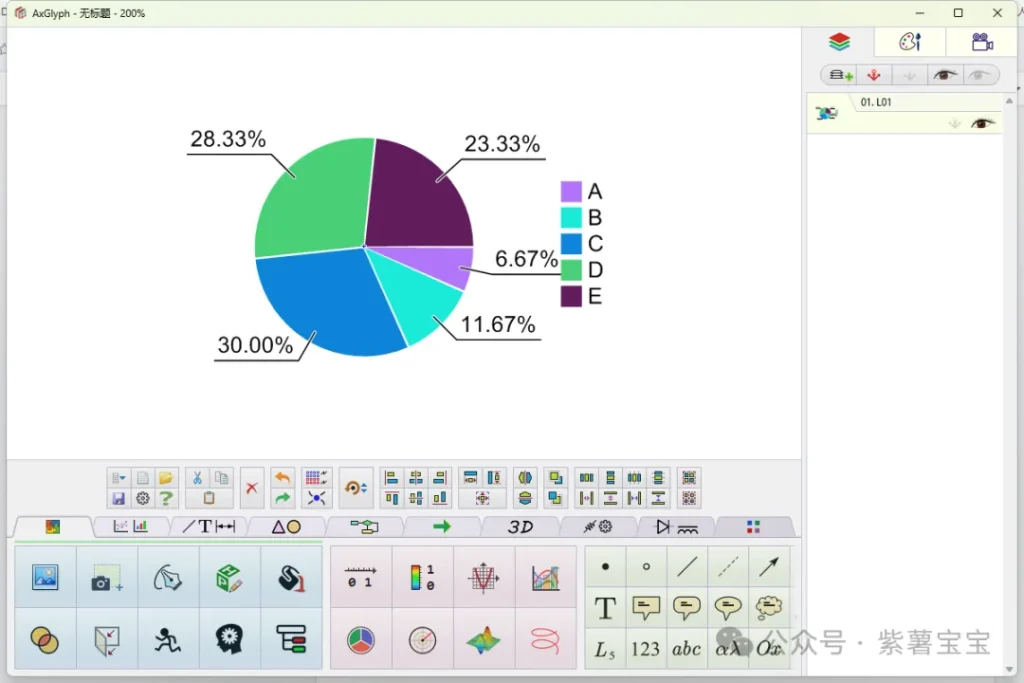Hide all layers with the faded eye button
Viewport: 1024px width, 683px height.
coord(980,75)
